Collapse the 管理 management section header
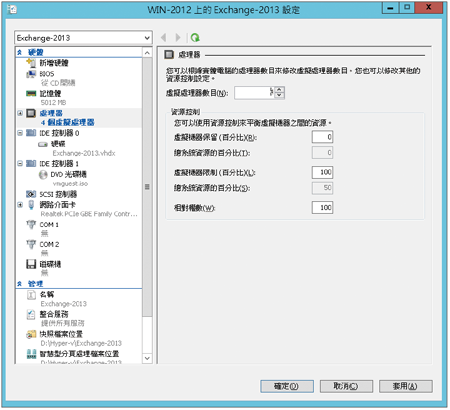 (19, 284)
